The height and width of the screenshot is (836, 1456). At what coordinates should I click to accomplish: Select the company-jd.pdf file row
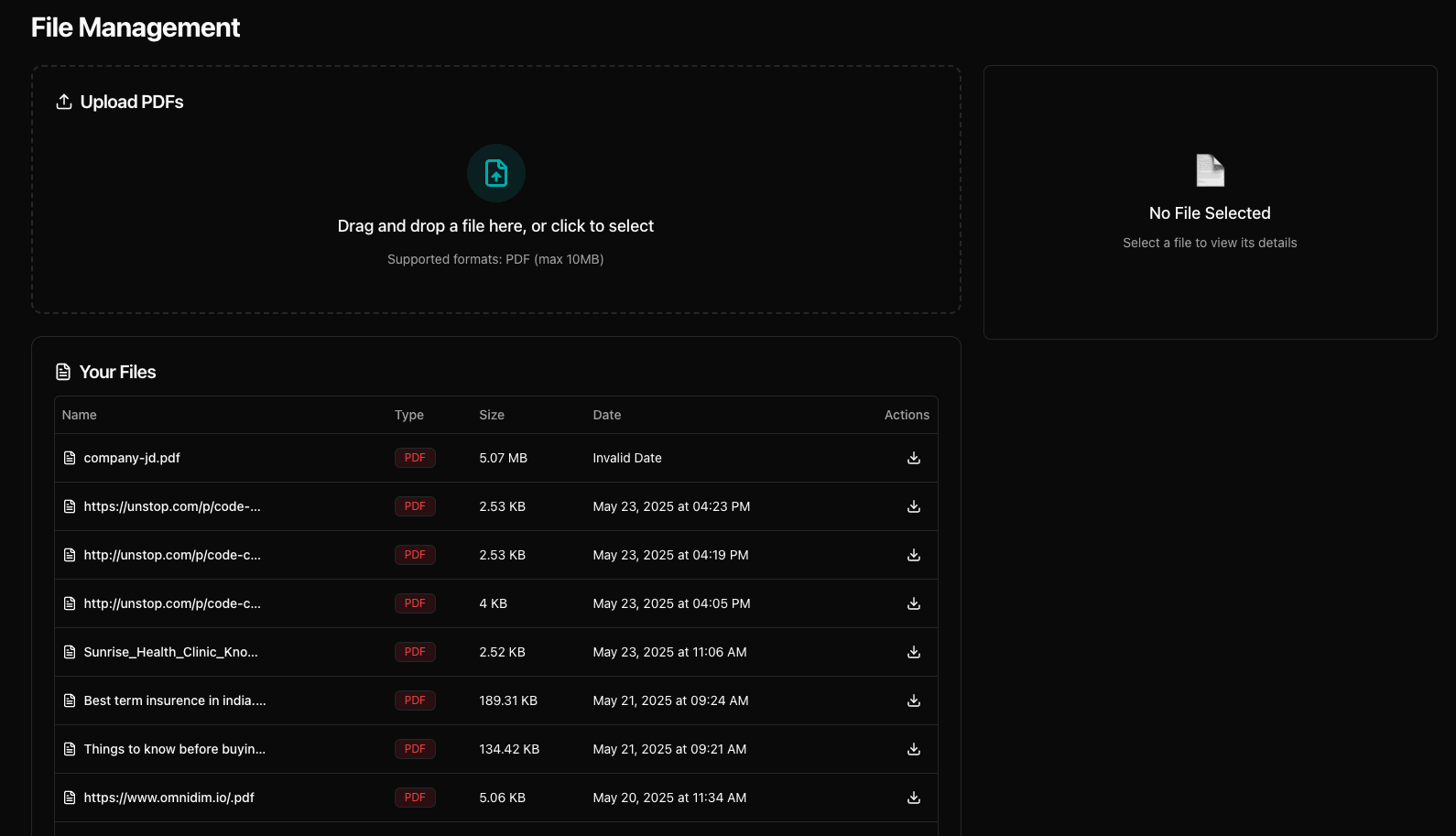(x=132, y=458)
